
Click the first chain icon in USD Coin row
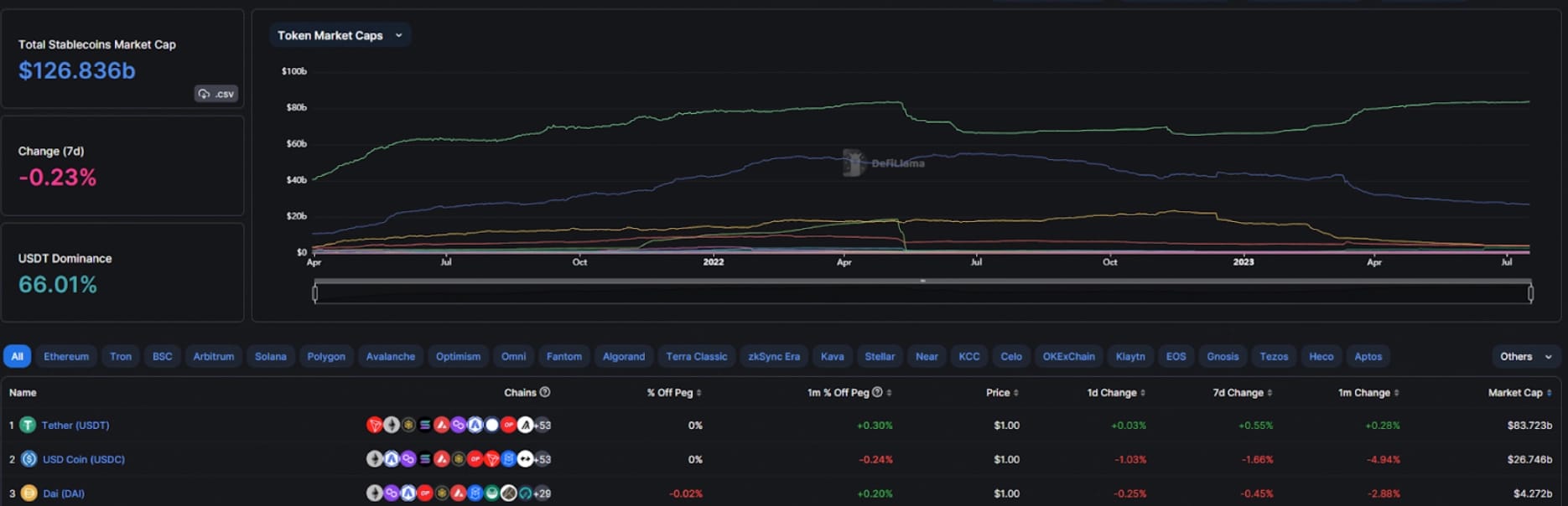click(x=374, y=459)
